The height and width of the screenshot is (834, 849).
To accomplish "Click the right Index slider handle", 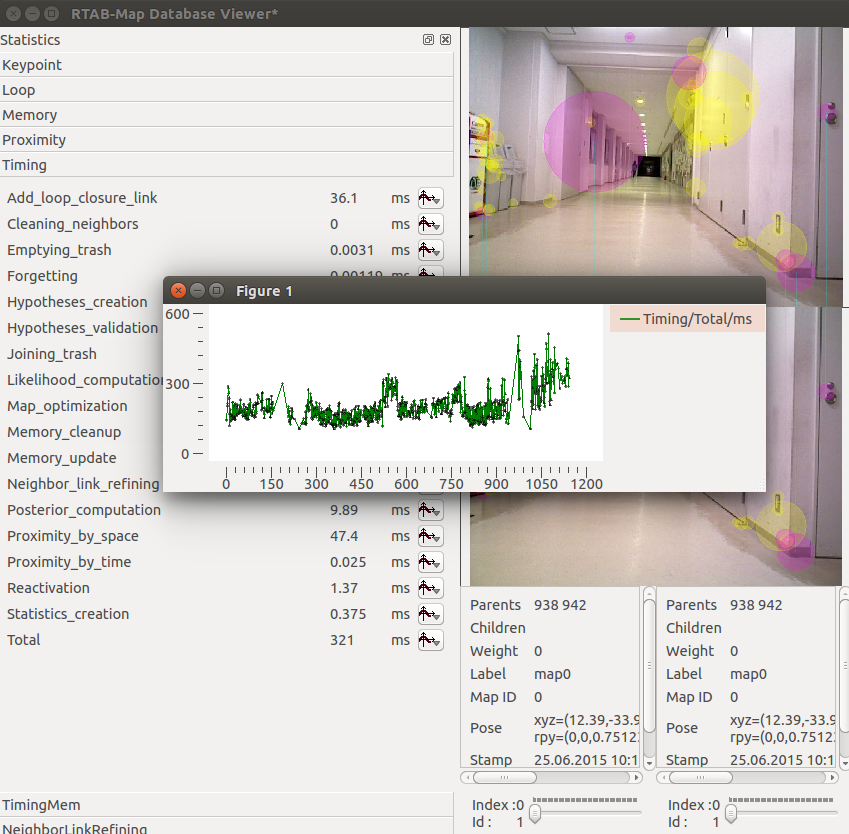I will coord(732,814).
